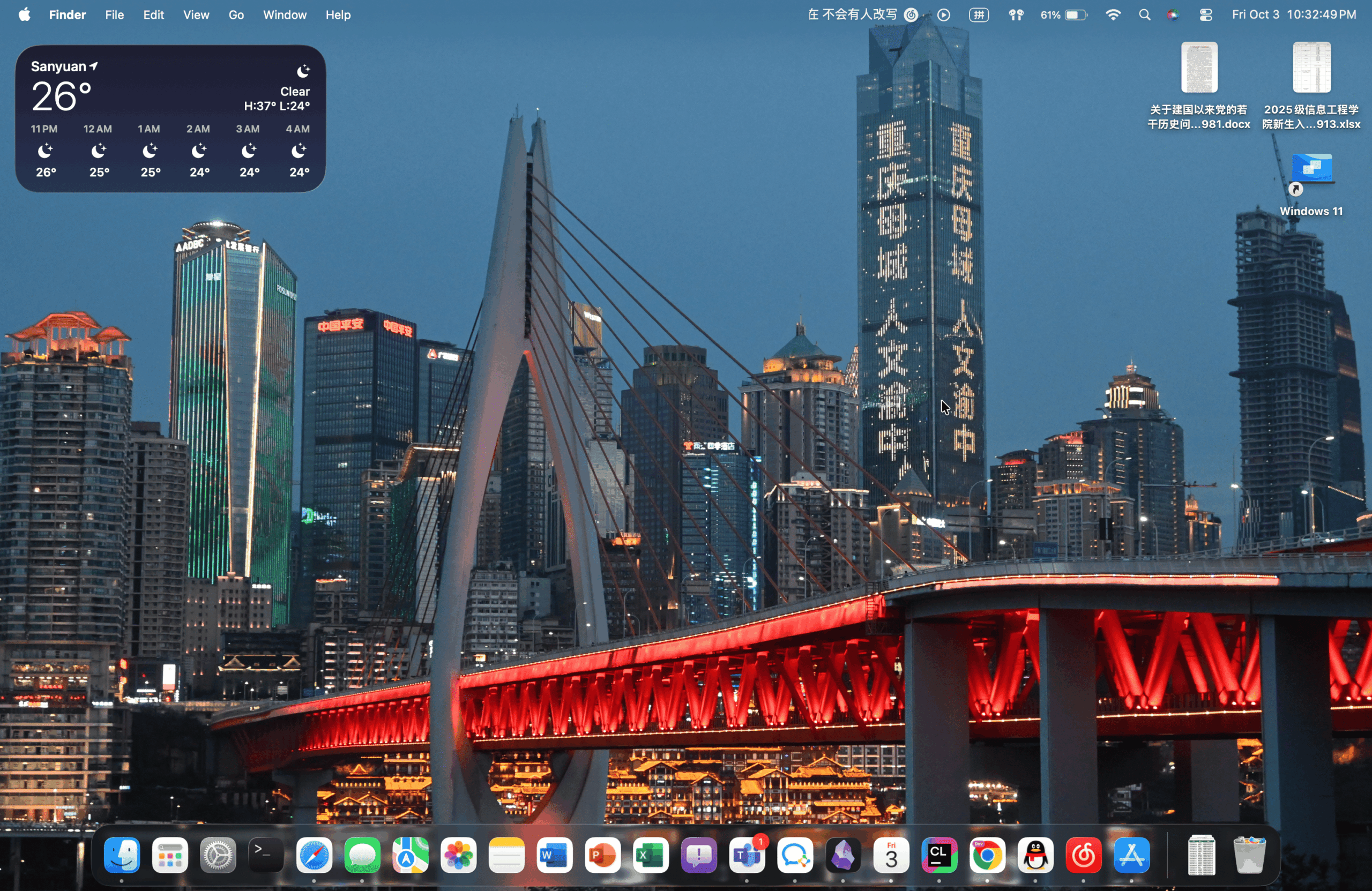The image size is (1372, 891).
Task: Open Photos app in dock
Action: (x=458, y=855)
